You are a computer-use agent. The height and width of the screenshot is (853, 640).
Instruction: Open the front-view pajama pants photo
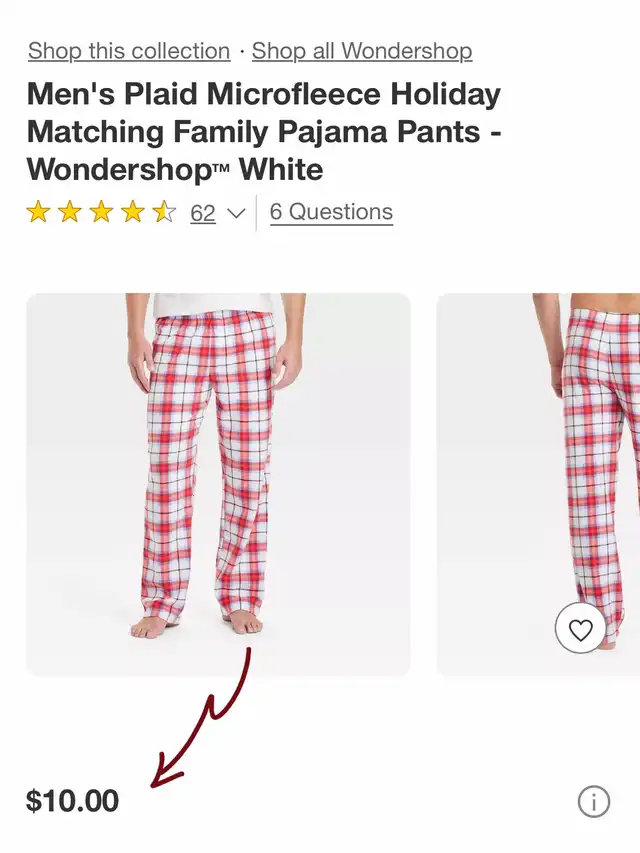click(x=218, y=484)
